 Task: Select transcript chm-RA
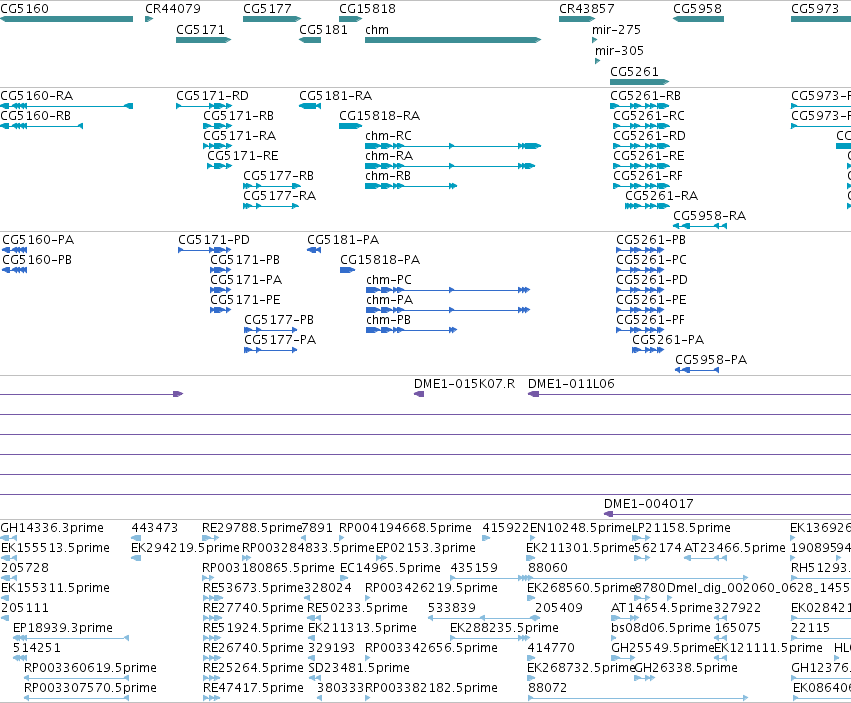click(x=389, y=156)
